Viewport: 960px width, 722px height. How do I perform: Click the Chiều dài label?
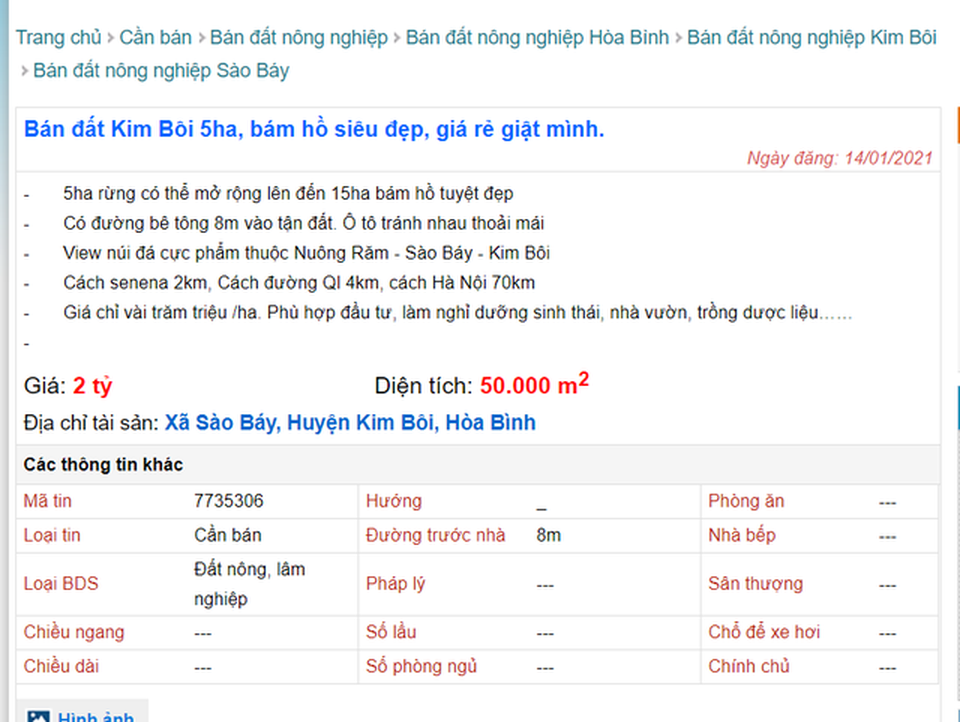61,666
